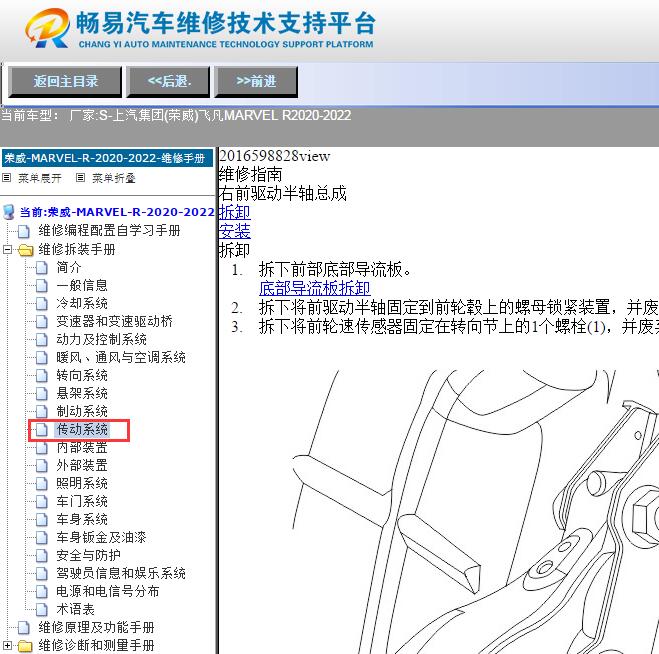Image resolution: width=659 pixels, height=654 pixels.
Task: Click the 维修诊断和测里手册 folder icon
Action: pos(26,646)
